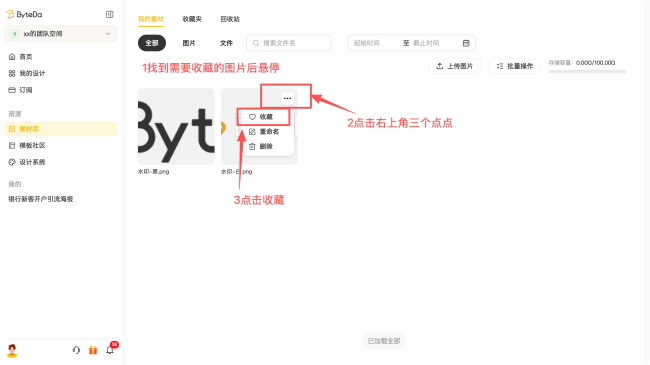
Task: Switch to the 收藏夹 tab
Action: point(192,19)
